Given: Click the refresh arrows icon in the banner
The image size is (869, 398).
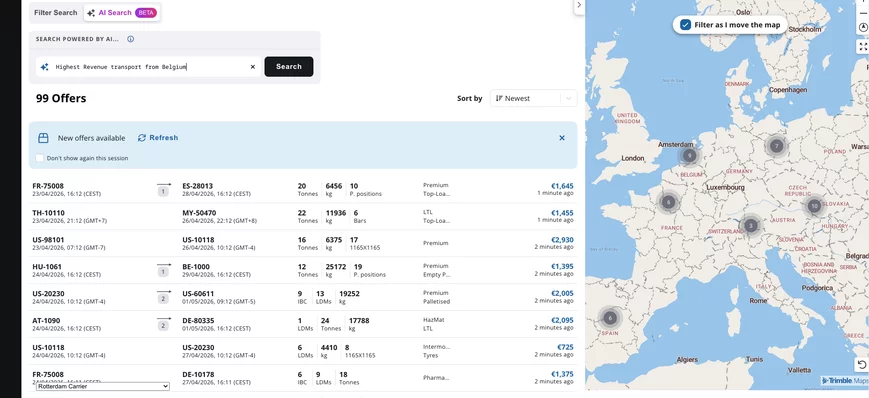Looking at the screenshot, I should 142,138.
